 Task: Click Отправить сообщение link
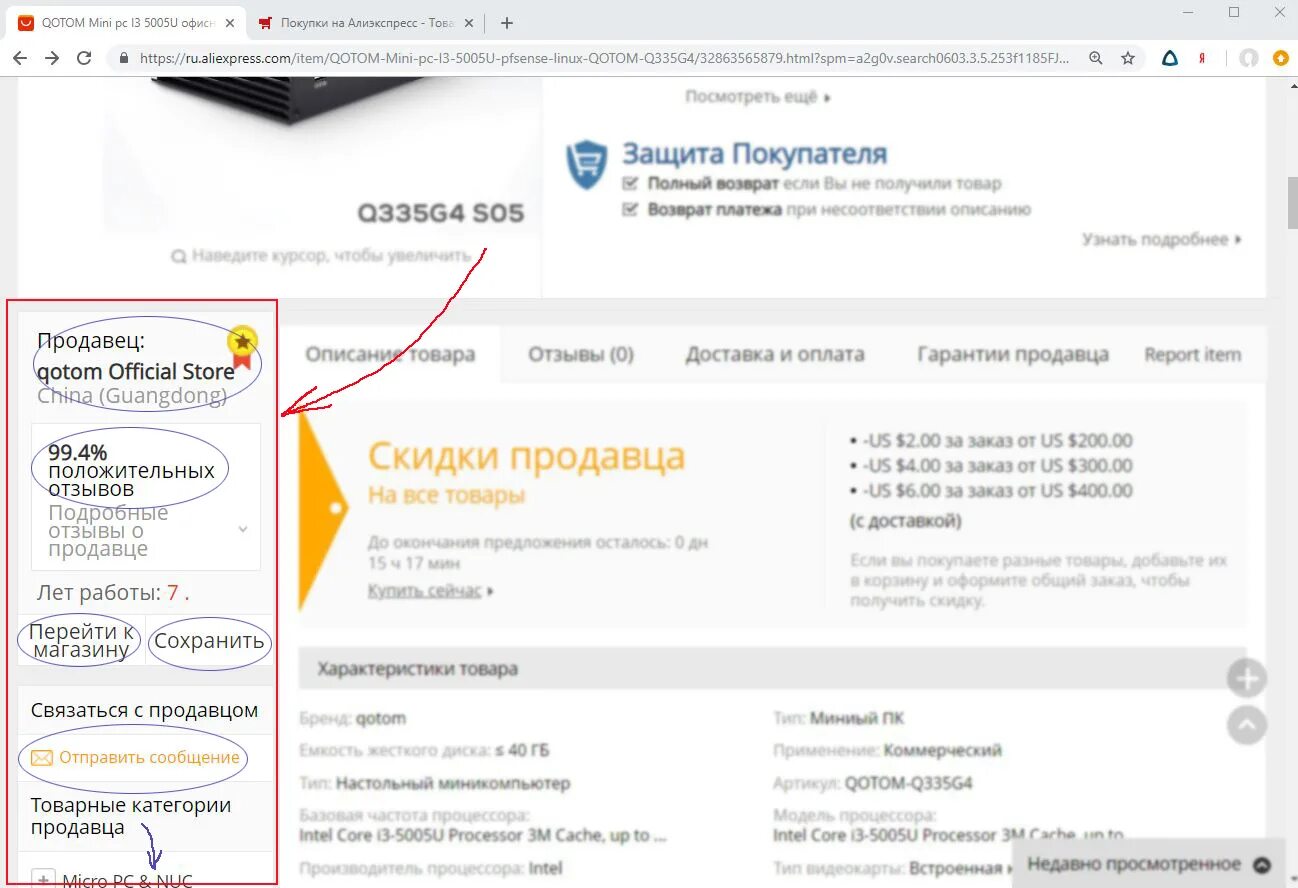pos(149,757)
